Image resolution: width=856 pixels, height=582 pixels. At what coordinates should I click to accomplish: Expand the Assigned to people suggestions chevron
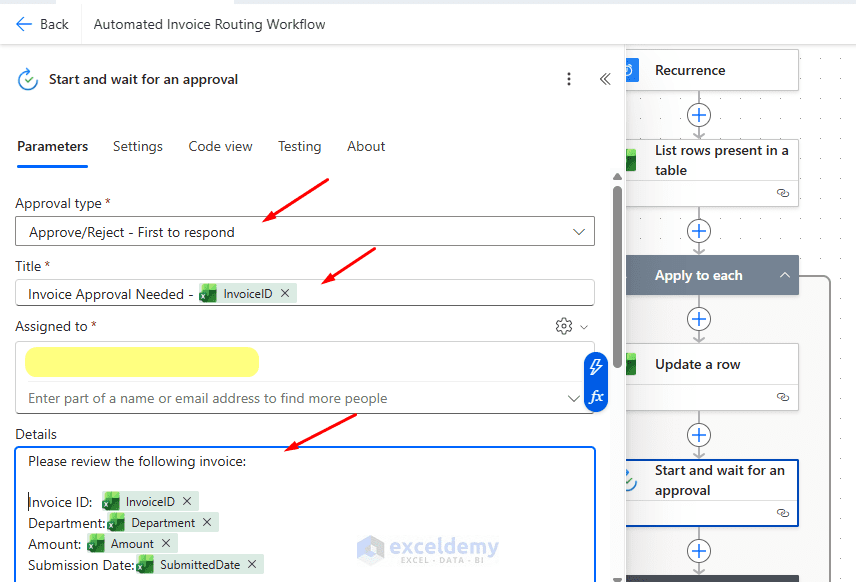pyautogui.click(x=573, y=398)
